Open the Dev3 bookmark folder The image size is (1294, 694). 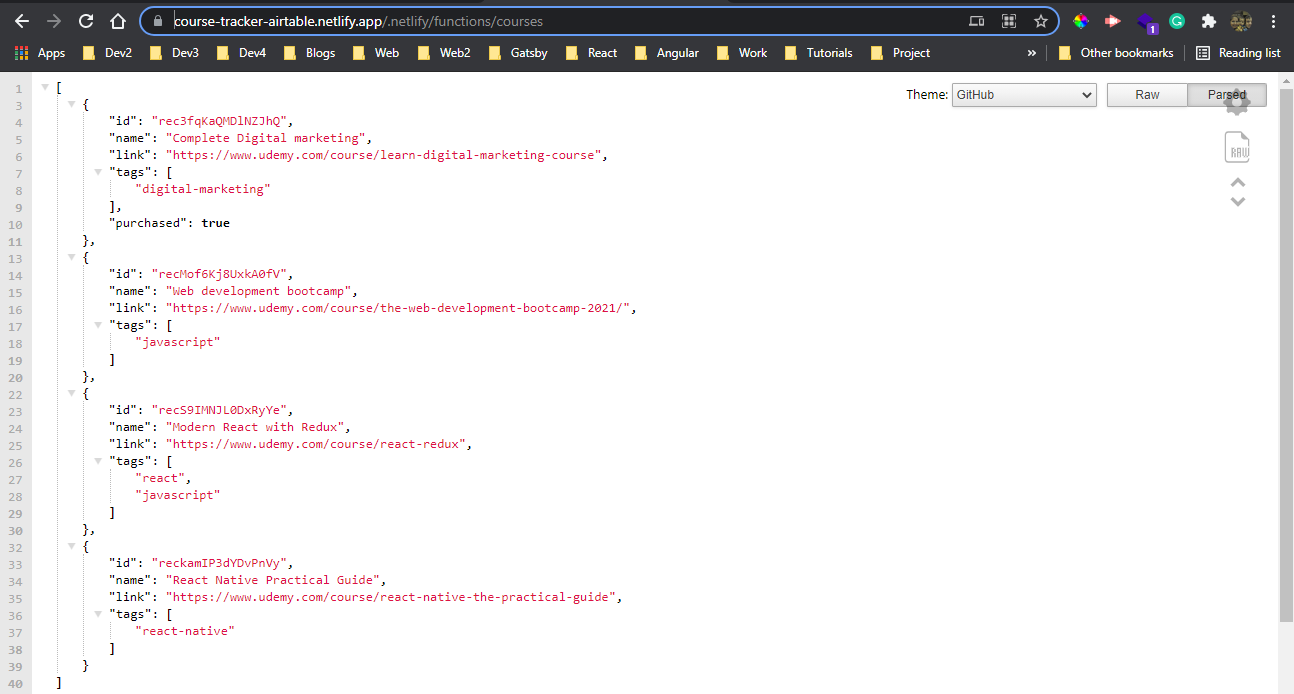pos(175,53)
